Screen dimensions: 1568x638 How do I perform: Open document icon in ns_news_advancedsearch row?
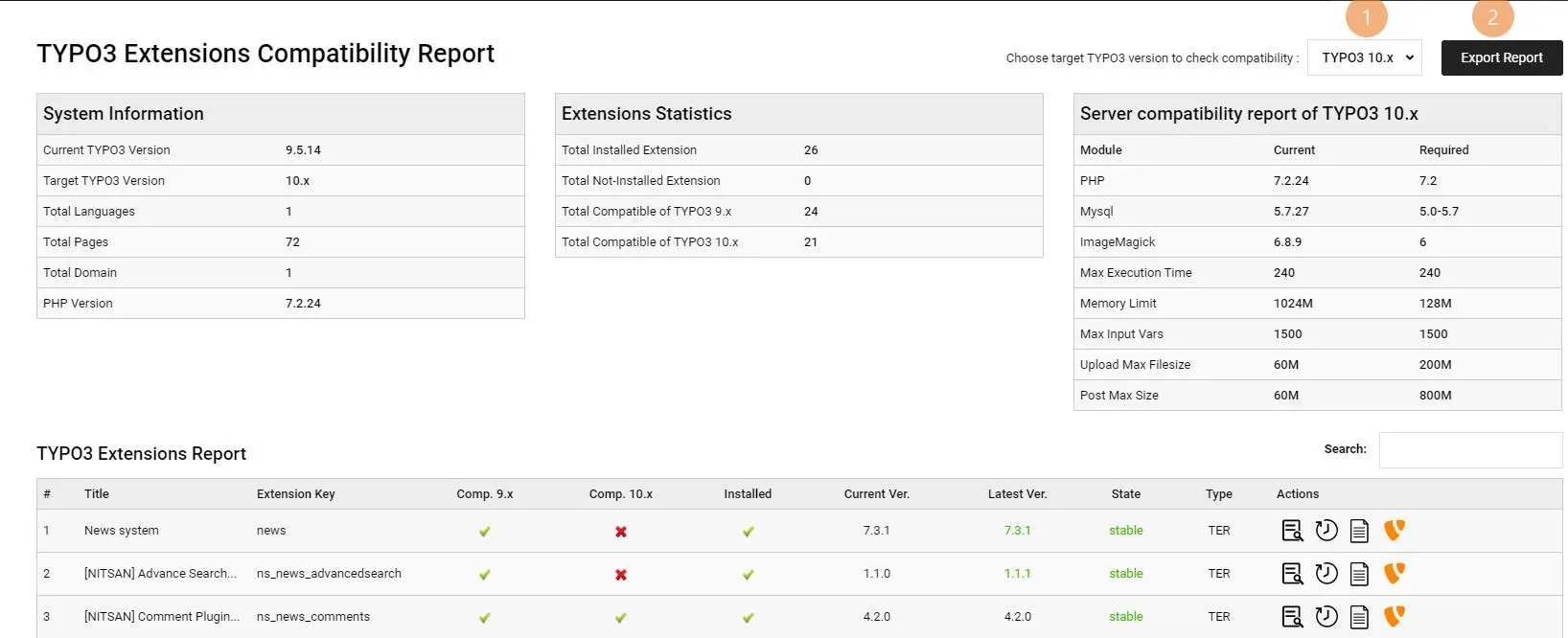(x=1359, y=574)
